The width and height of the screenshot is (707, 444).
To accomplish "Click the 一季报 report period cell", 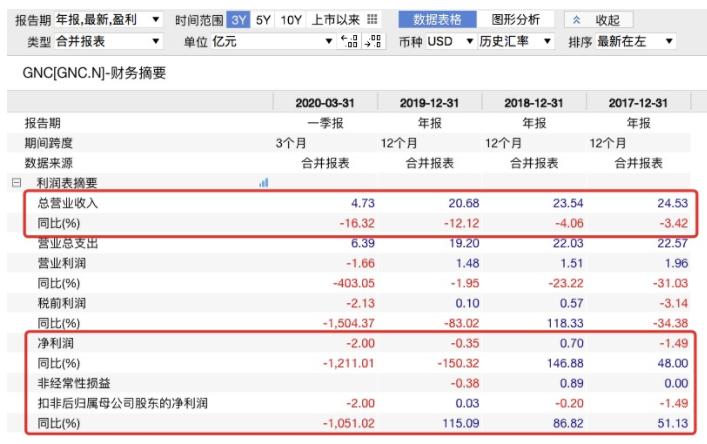I will pos(325,123).
